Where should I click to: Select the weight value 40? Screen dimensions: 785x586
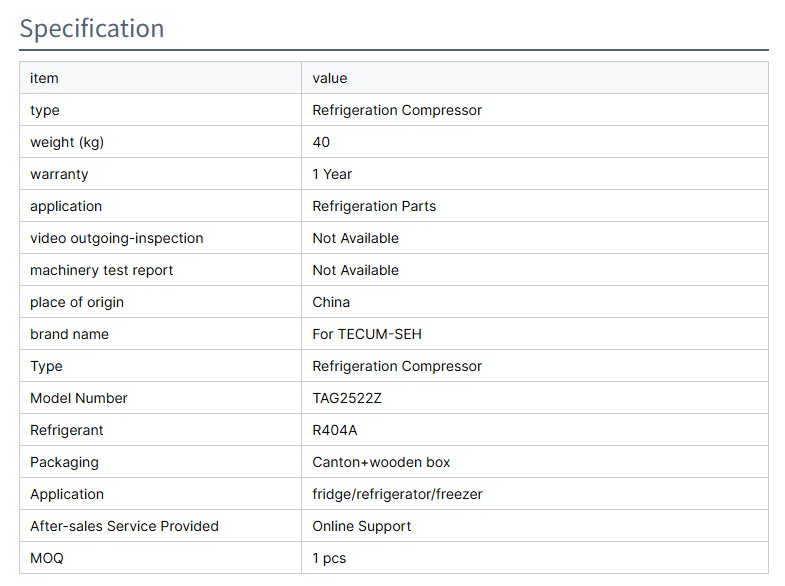click(321, 142)
